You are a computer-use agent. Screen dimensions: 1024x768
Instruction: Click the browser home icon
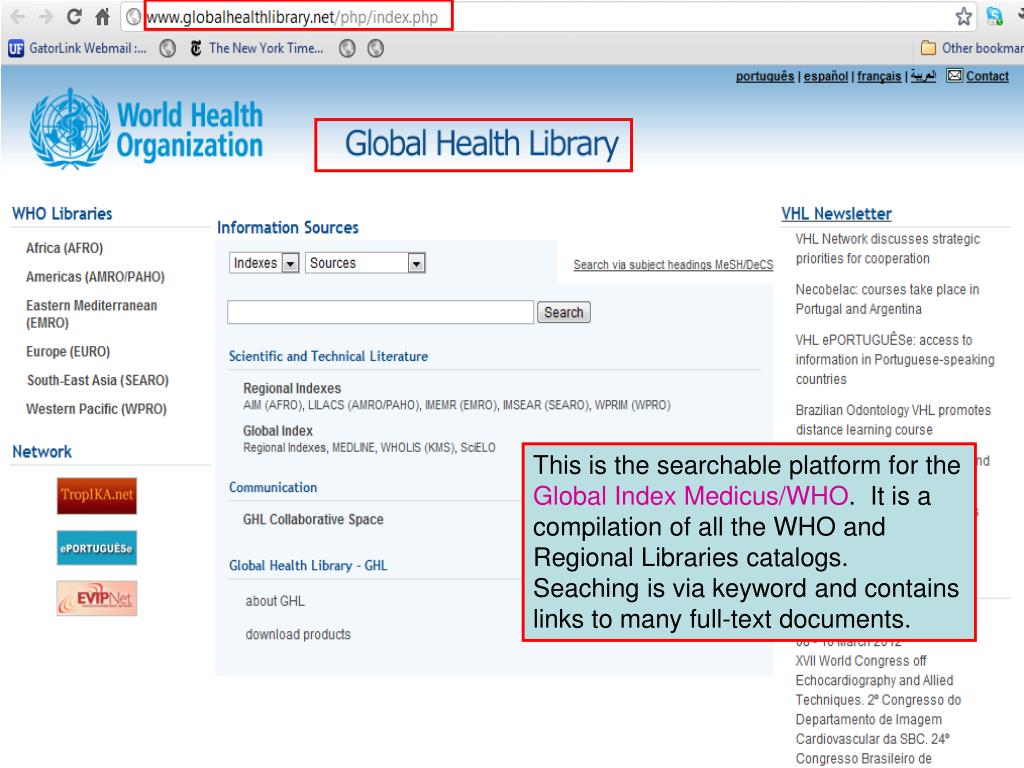[103, 16]
